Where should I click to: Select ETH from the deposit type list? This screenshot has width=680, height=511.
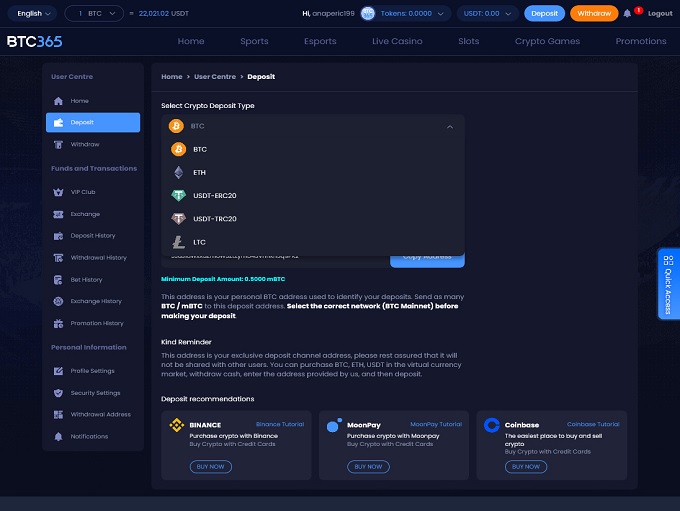click(199, 172)
